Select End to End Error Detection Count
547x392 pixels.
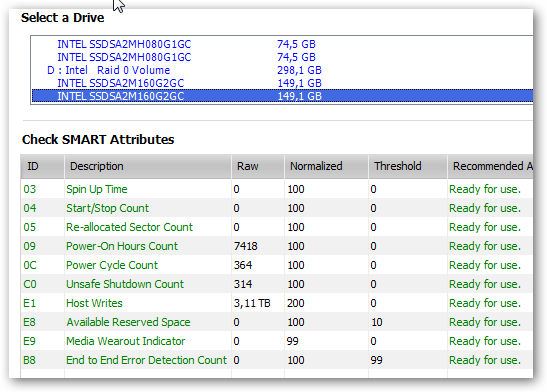147,360
